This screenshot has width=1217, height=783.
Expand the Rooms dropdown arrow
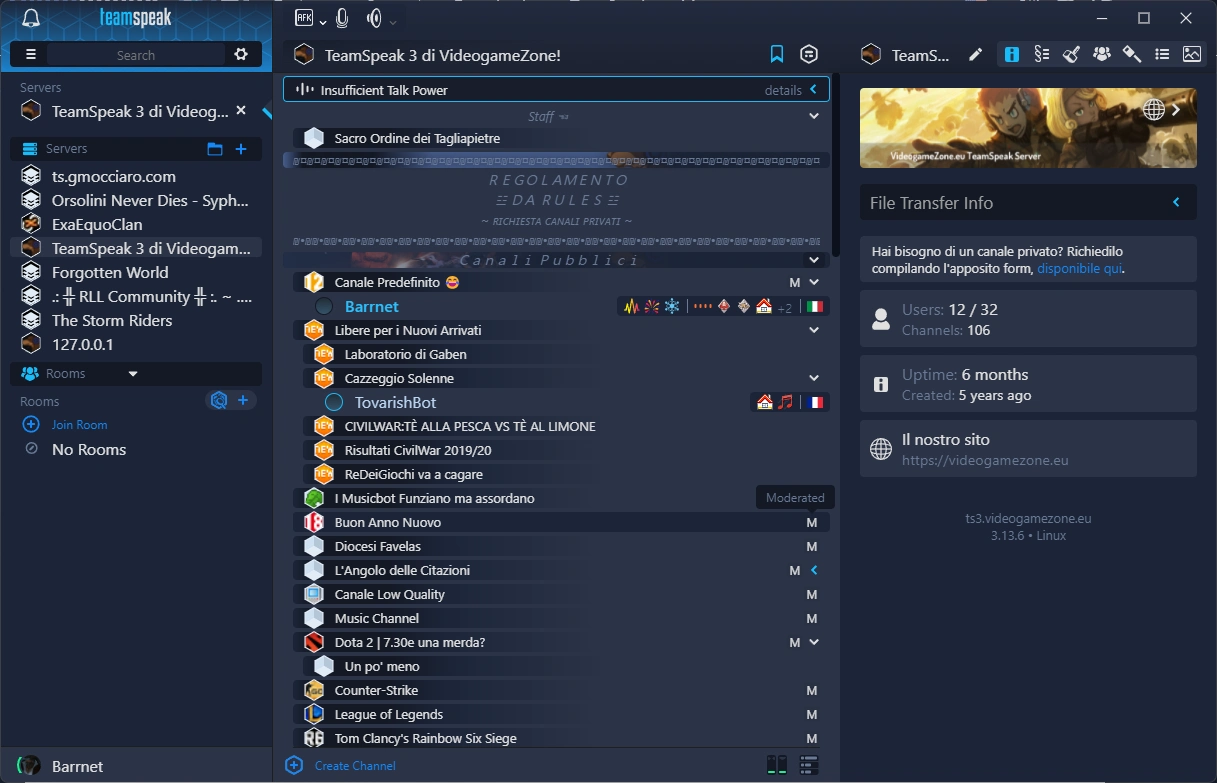(133, 374)
